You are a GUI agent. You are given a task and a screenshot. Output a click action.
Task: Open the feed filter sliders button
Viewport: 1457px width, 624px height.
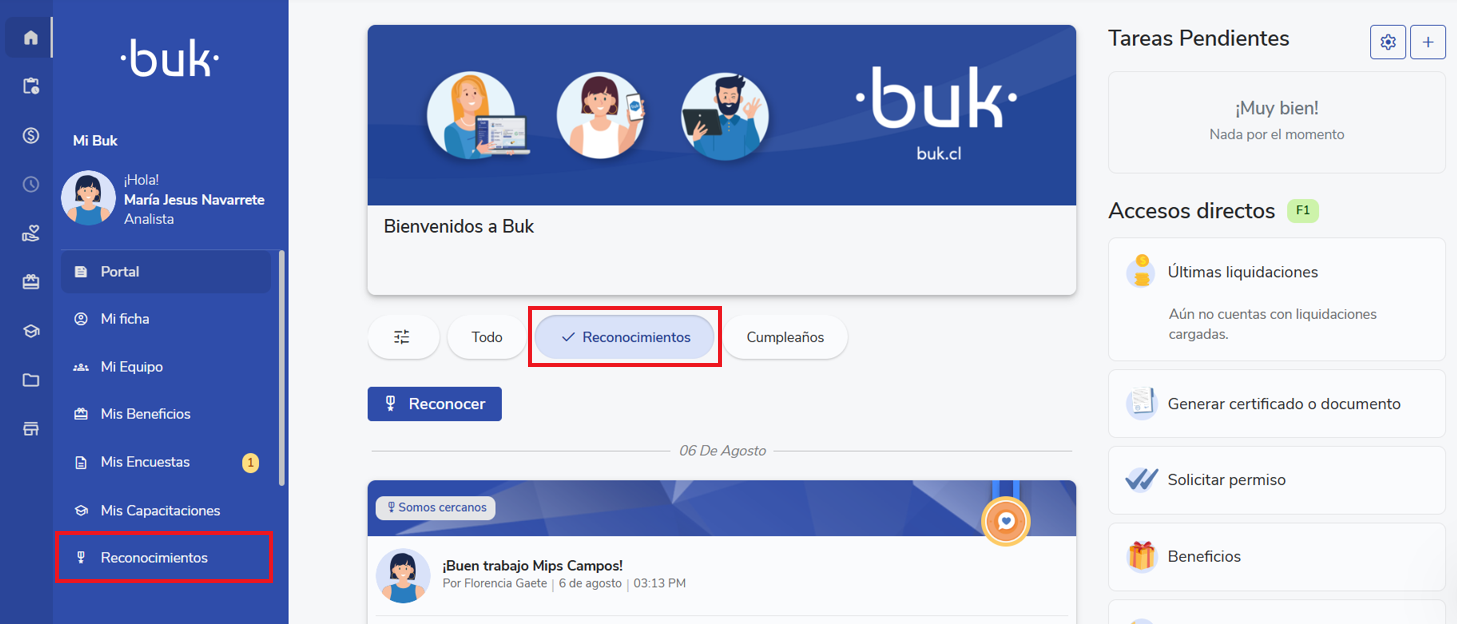402,337
